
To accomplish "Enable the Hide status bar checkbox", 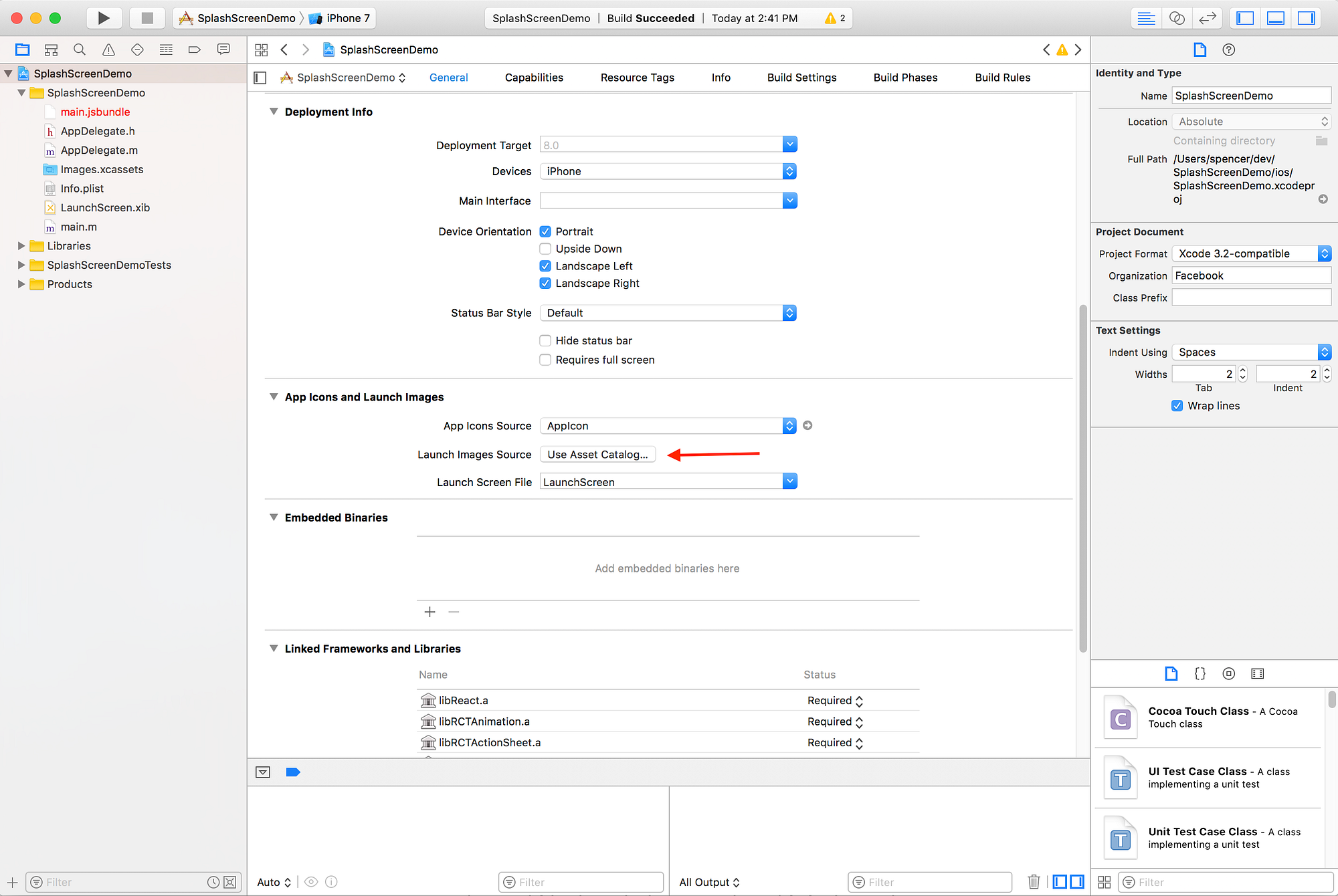I will (x=545, y=341).
